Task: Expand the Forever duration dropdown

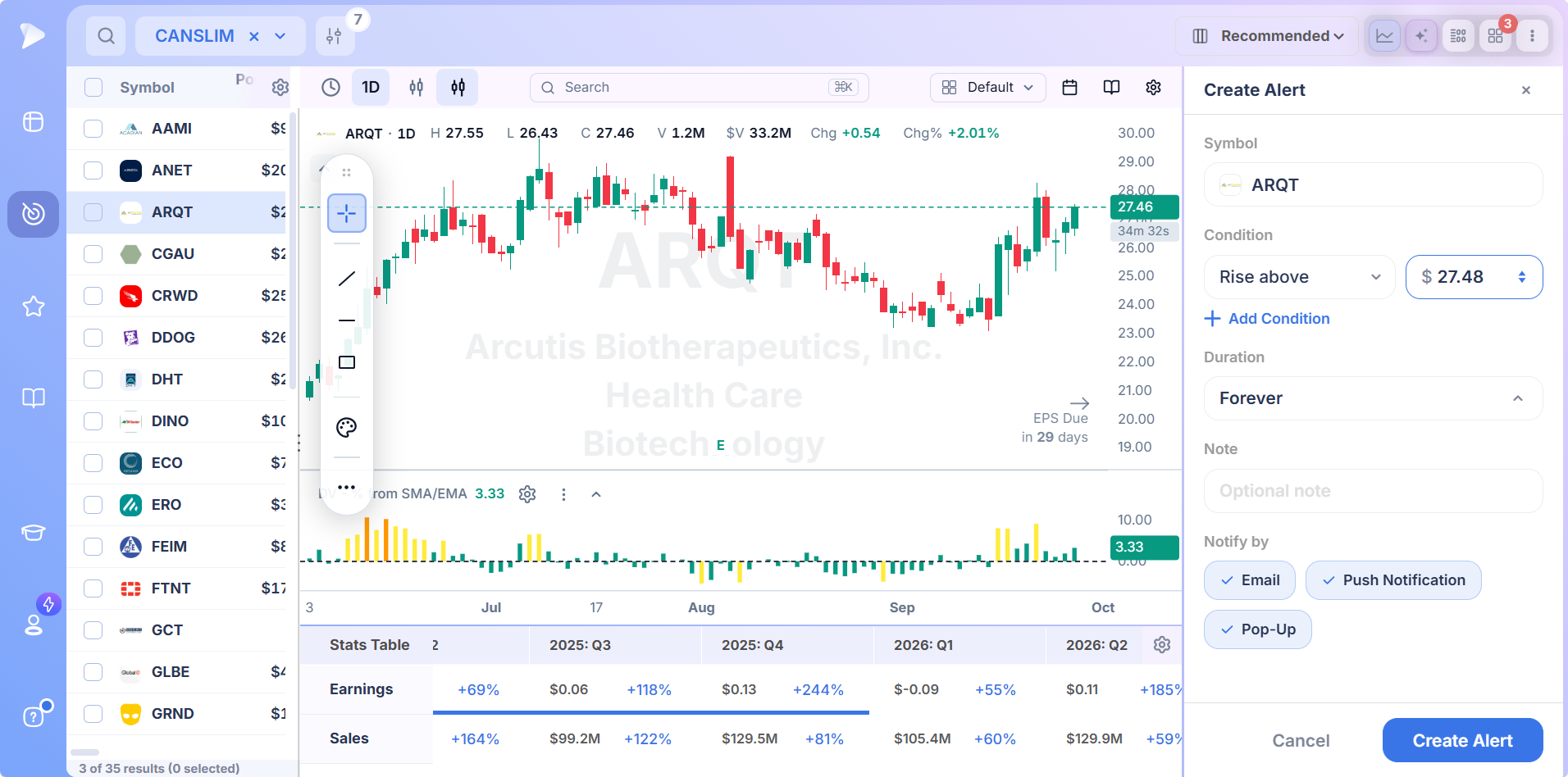Action: coord(1374,398)
